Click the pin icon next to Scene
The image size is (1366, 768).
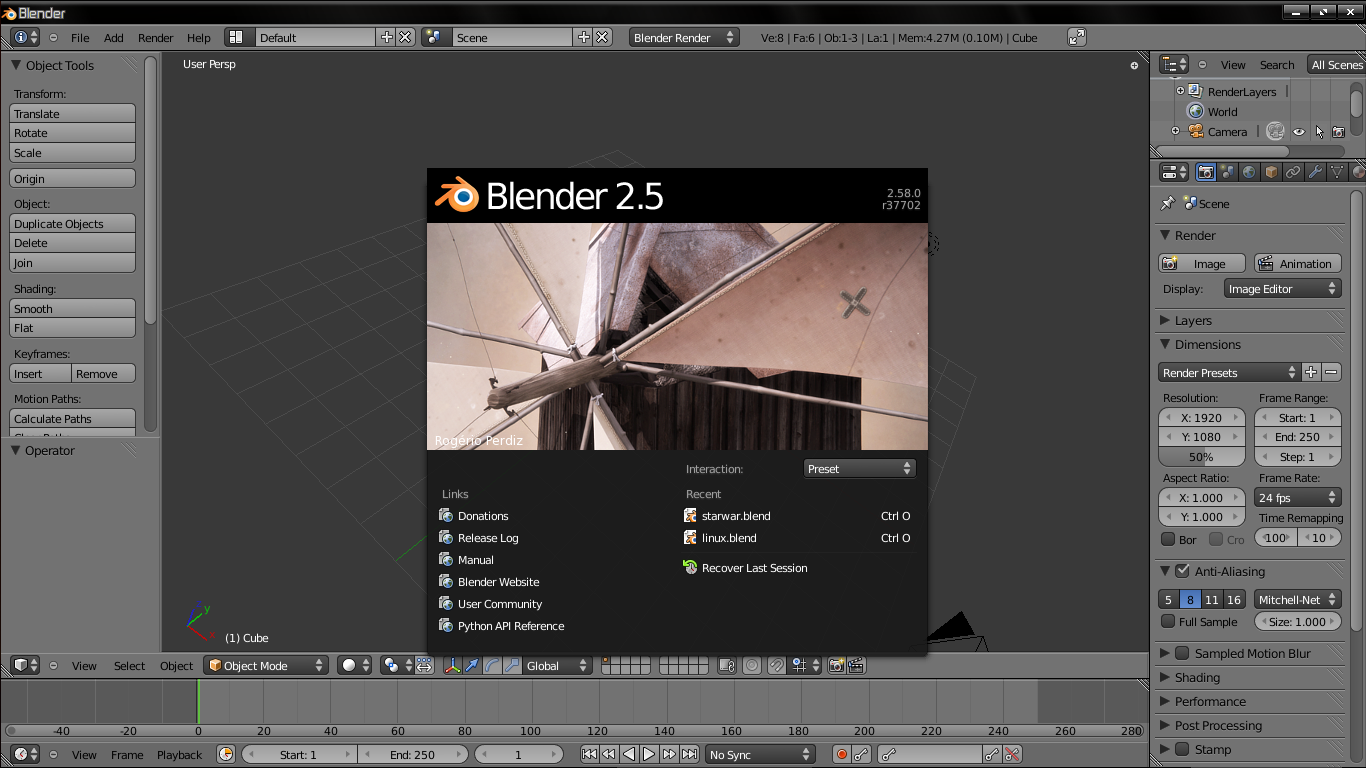[x=1168, y=203]
